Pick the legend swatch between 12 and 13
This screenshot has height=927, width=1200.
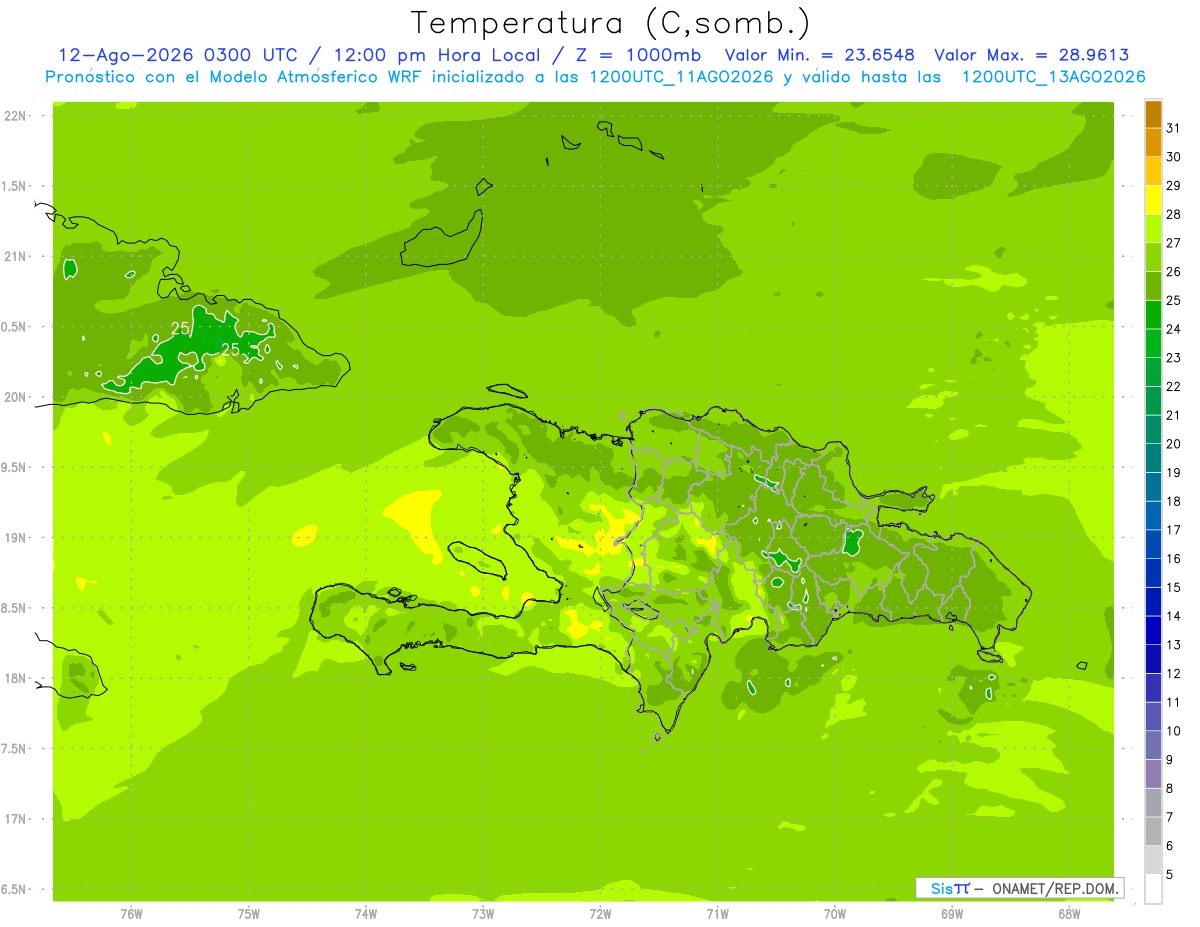pyautogui.click(x=1153, y=659)
